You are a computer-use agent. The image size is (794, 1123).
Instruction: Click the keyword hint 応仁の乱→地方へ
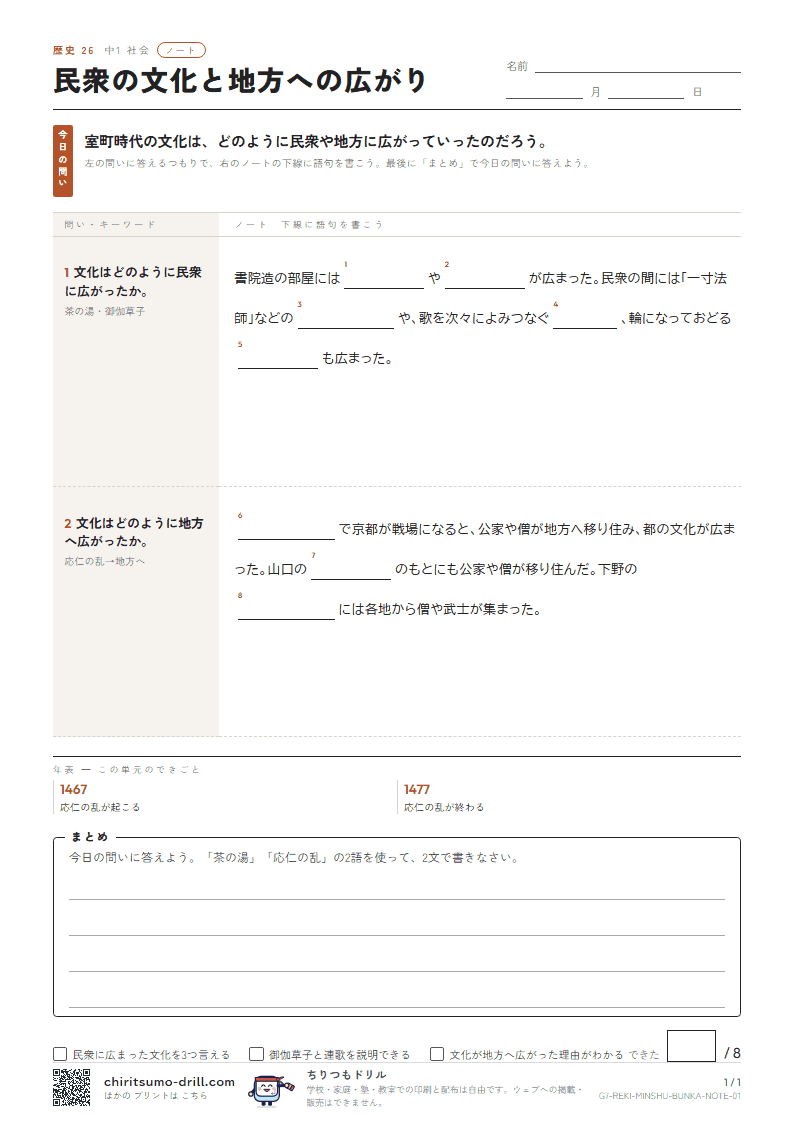[x=105, y=562]
